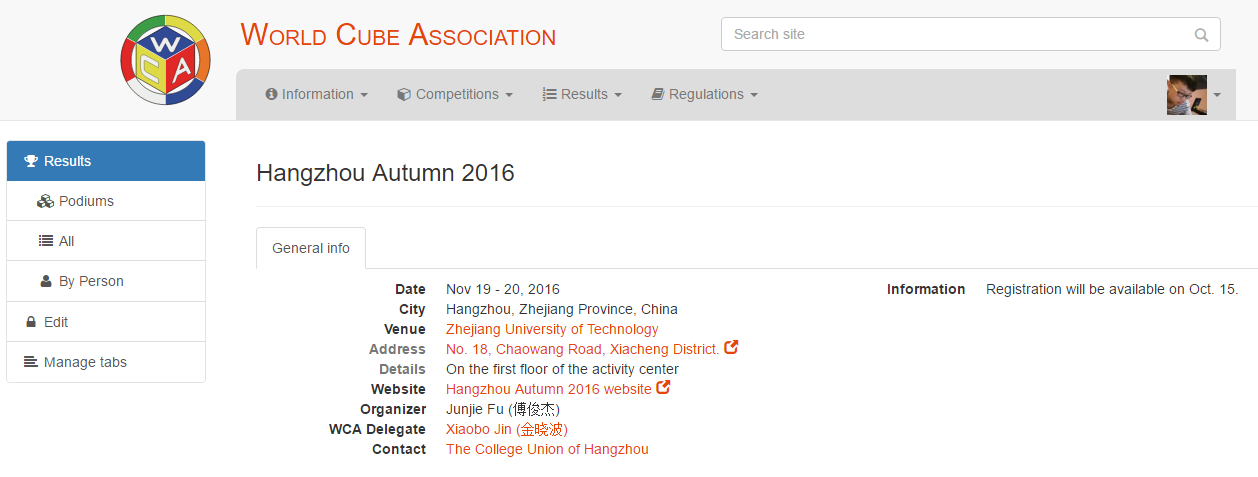Click the WCA Rubik's cube logo

pyautogui.click(x=165, y=60)
